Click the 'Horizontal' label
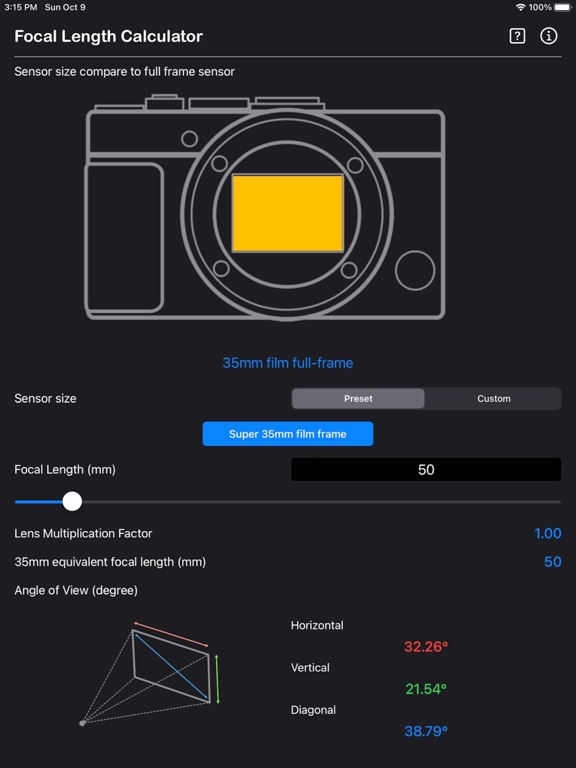 point(317,625)
